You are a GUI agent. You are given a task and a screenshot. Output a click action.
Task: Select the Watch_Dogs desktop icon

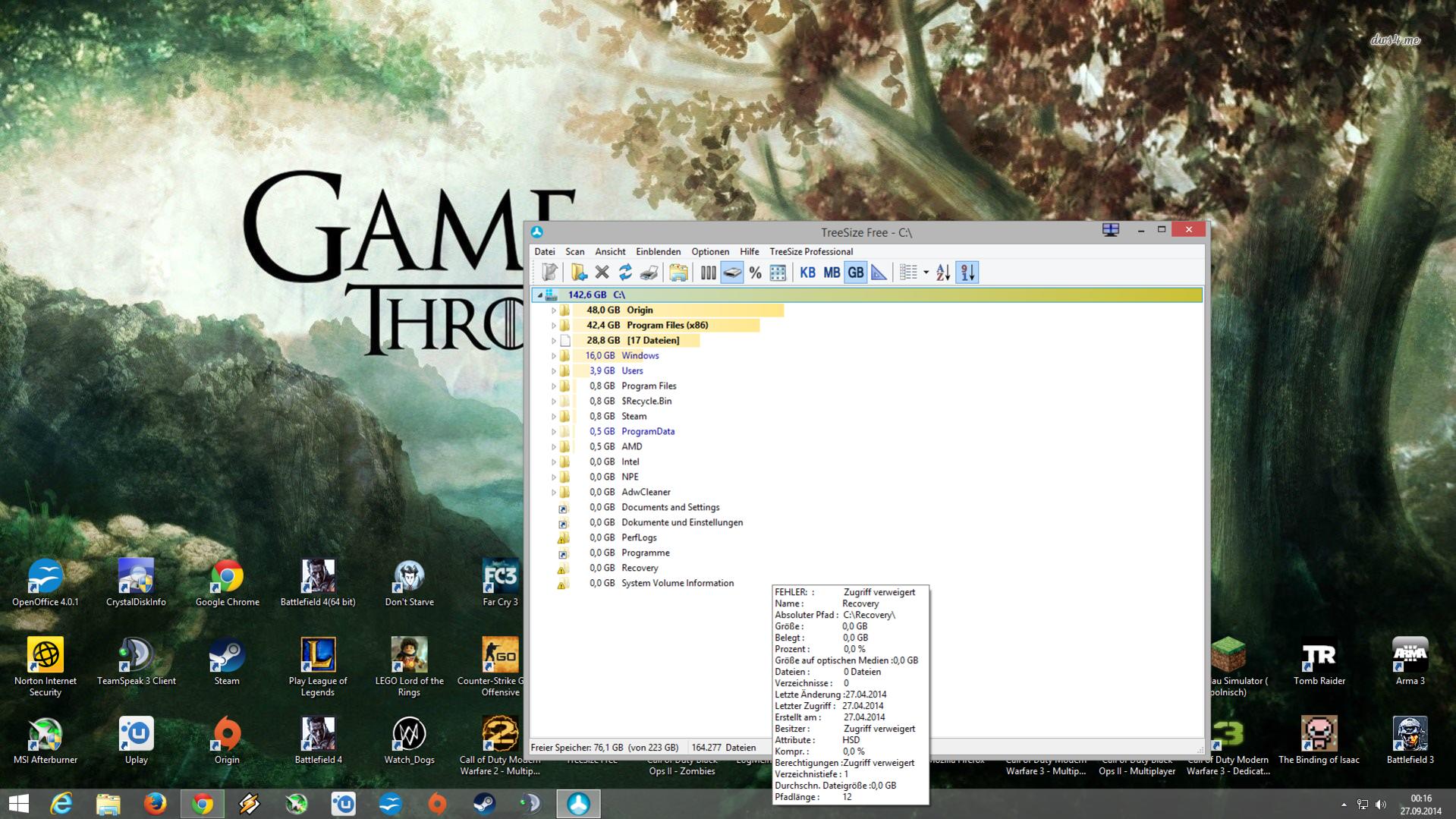pos(409,741)
